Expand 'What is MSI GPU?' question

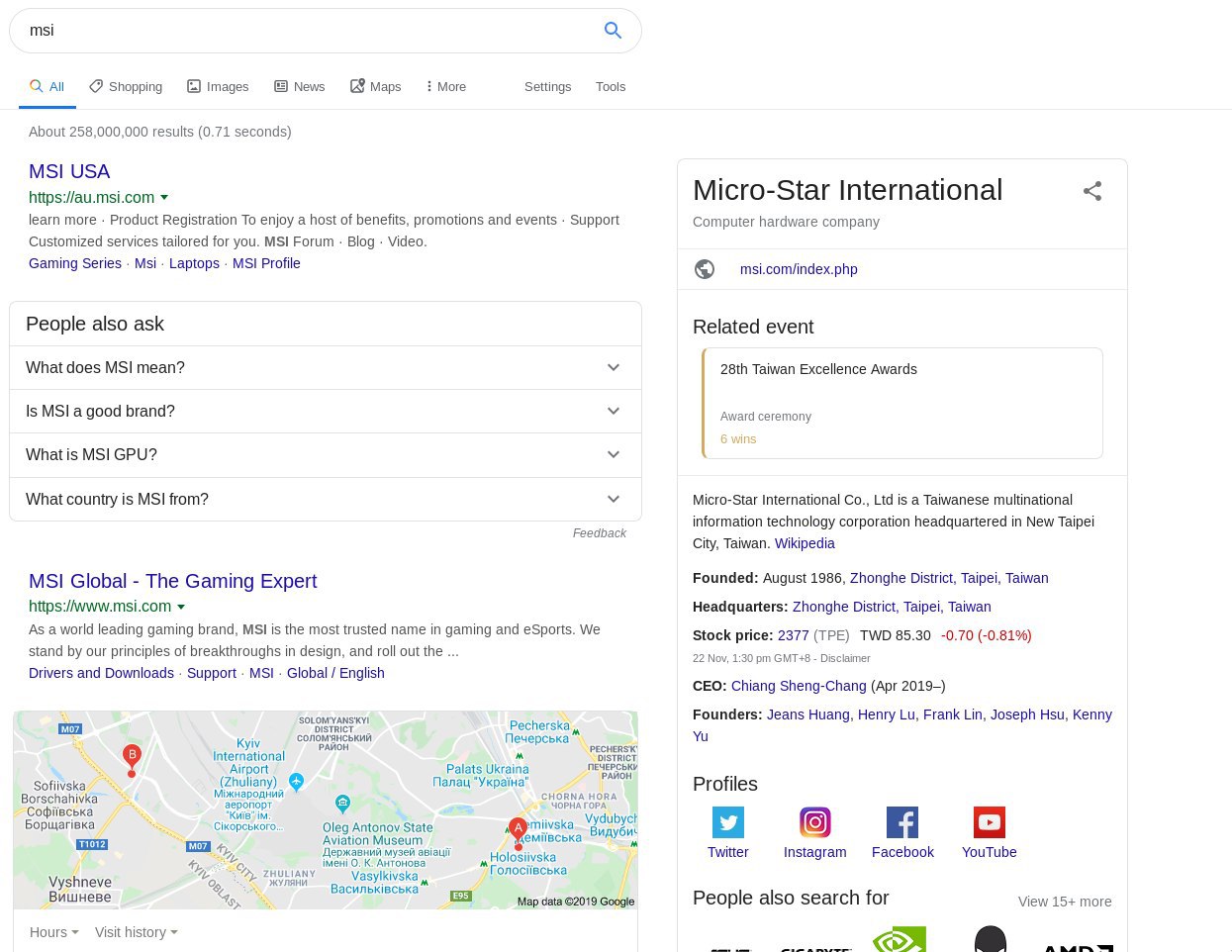(326, 455)
